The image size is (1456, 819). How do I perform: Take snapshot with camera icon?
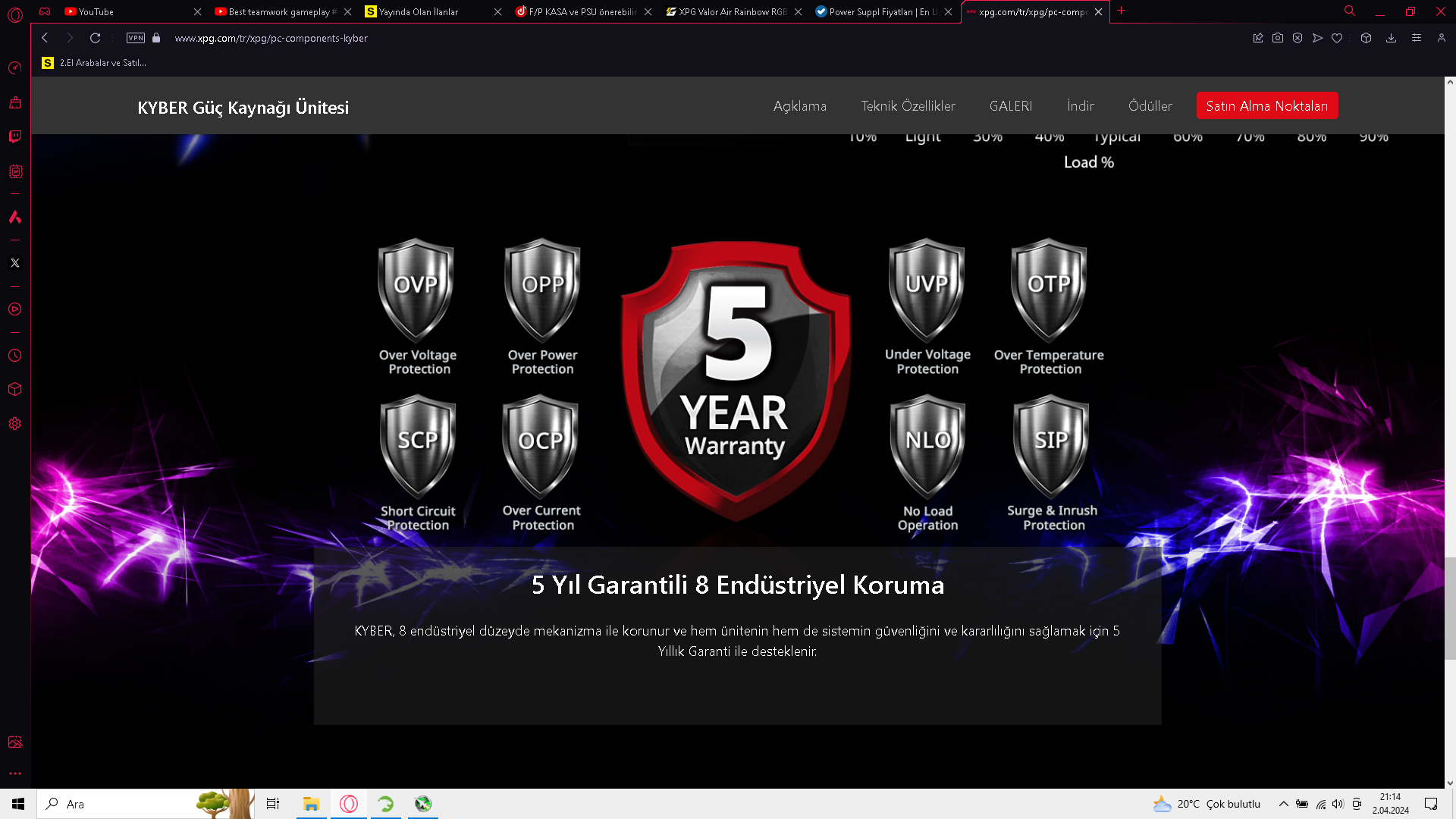coord(1278,38)
